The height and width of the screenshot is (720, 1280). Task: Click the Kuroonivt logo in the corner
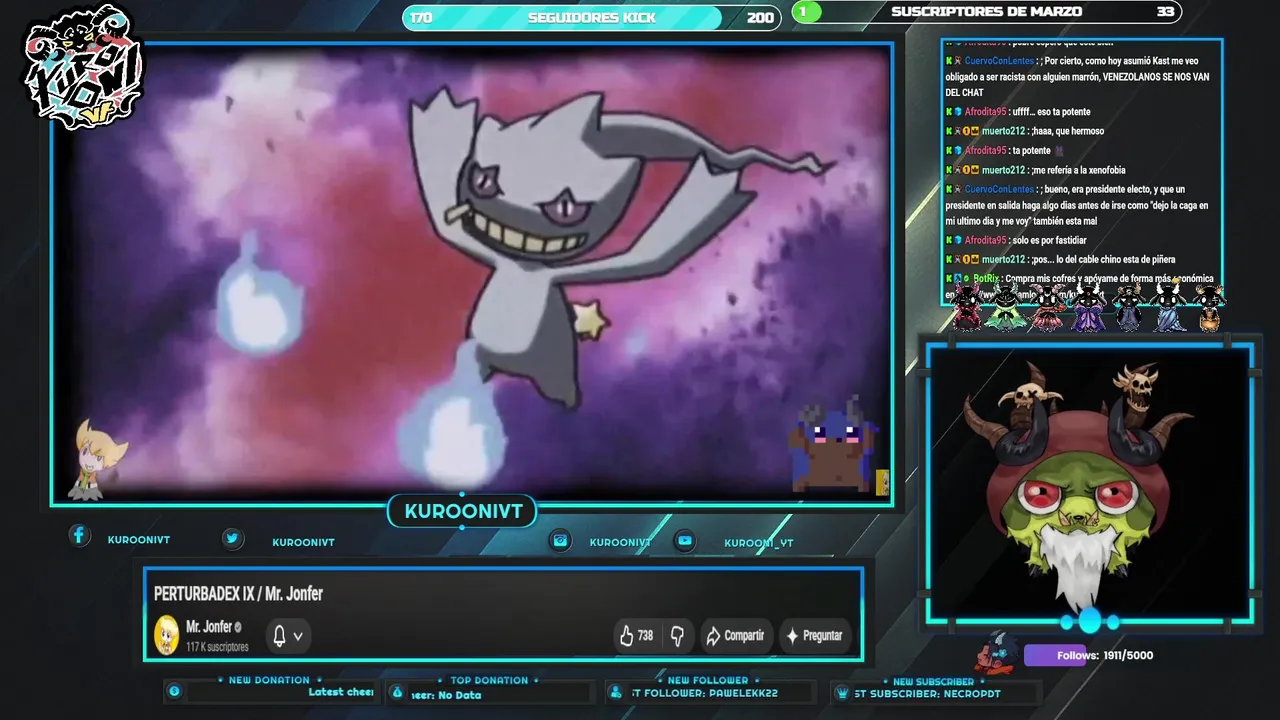(x=84, y=67)
